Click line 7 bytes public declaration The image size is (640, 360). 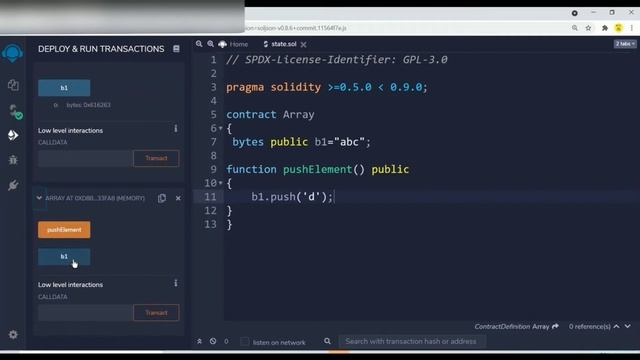(x=301, y=142)
